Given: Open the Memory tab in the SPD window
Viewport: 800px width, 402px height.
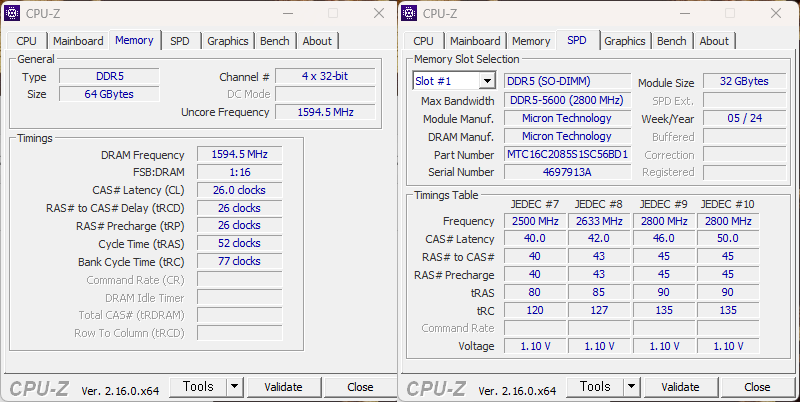Looking at the screenshot, I should coord(531,41).
